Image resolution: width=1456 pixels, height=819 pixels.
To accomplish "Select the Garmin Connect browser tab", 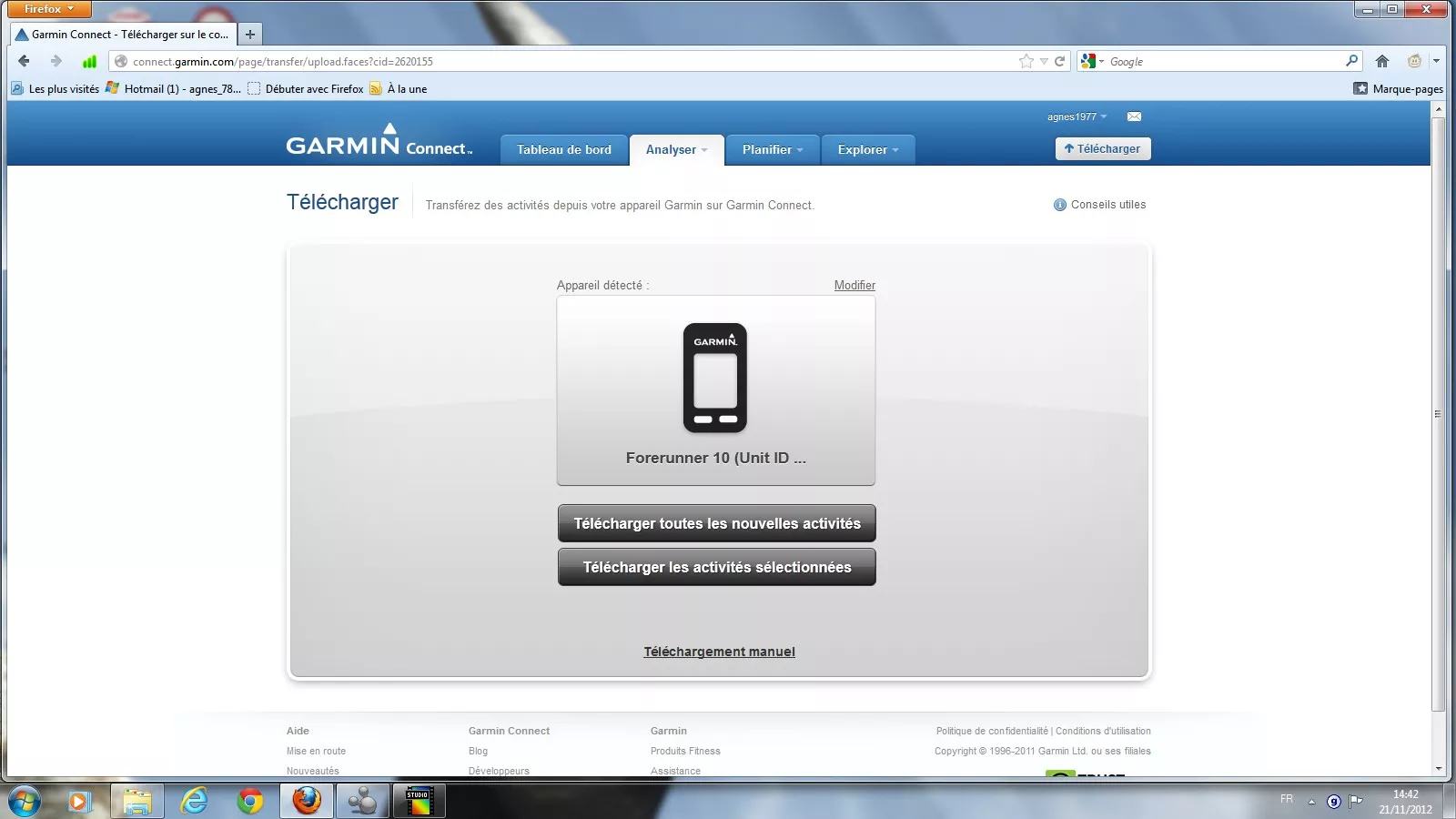I will pos(123,34).
